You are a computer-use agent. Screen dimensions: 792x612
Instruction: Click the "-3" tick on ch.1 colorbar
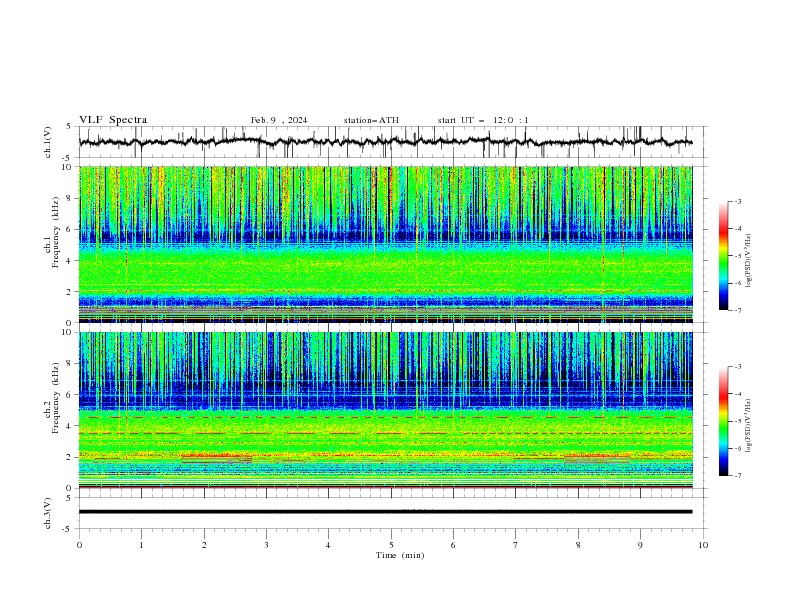click(x=737, y=201)
